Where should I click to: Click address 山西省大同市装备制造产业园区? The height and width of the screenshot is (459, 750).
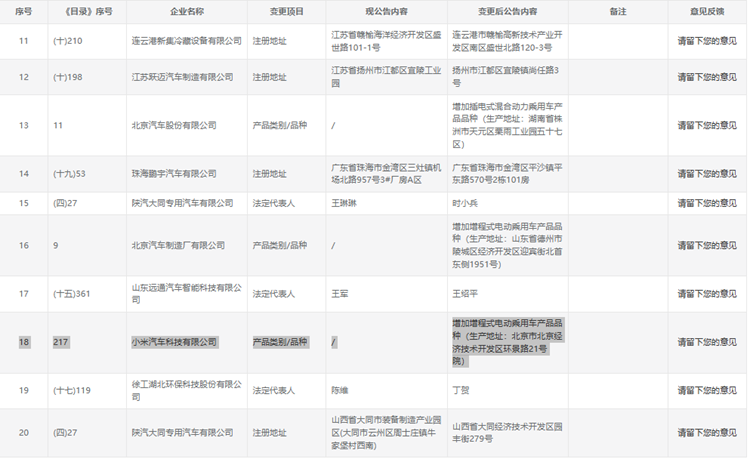click(x=386, y=433)
